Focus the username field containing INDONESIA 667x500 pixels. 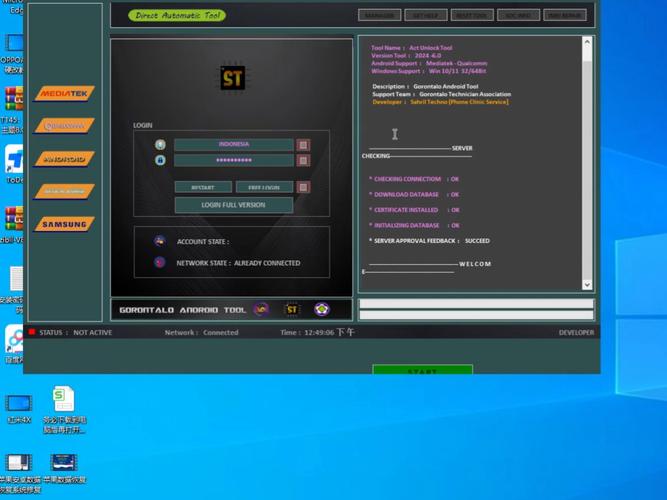pyautogui.click(x=234, y=145)
